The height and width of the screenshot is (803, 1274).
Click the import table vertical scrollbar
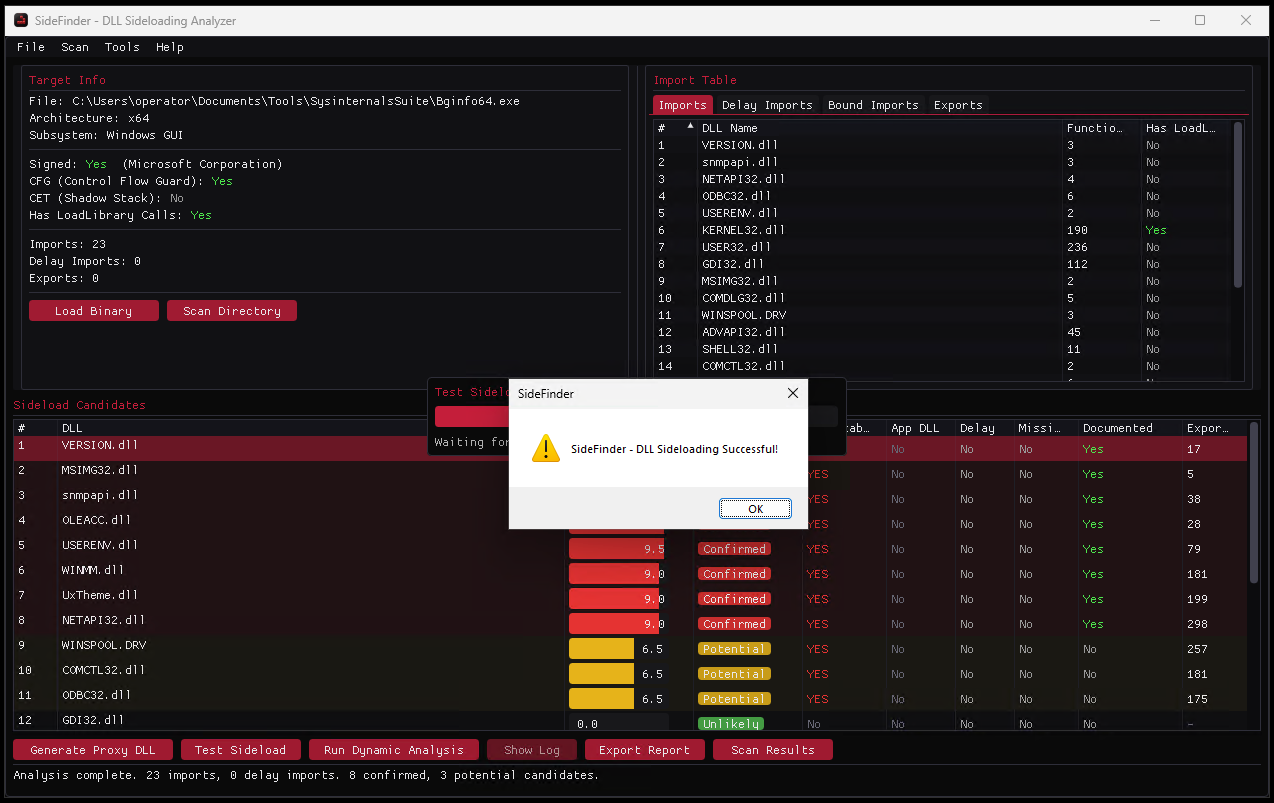coord(1238,204)
